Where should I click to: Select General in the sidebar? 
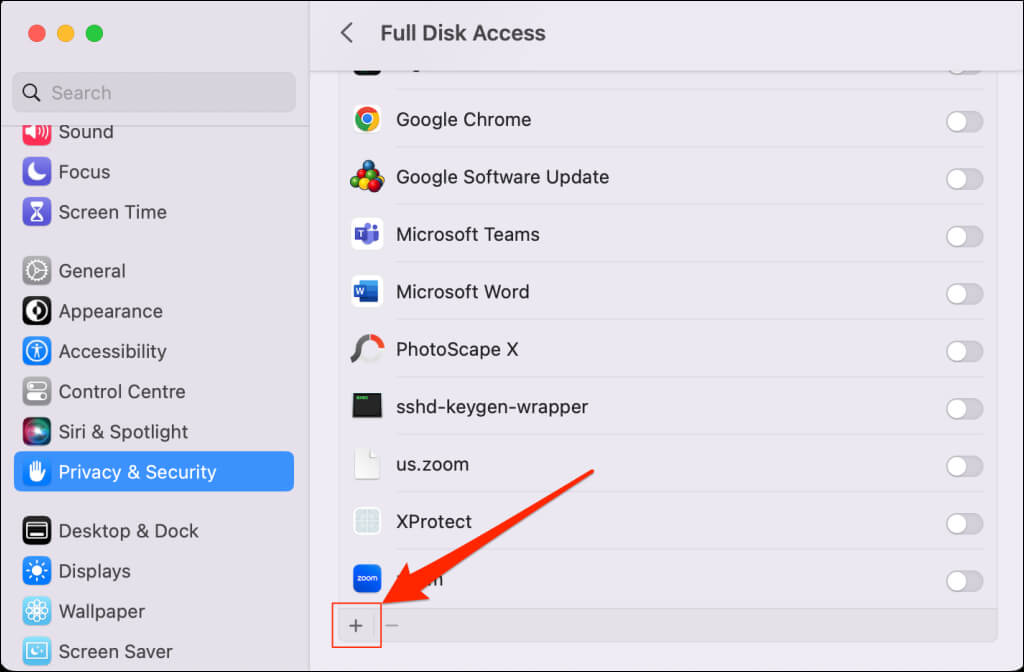click(153, 271)
